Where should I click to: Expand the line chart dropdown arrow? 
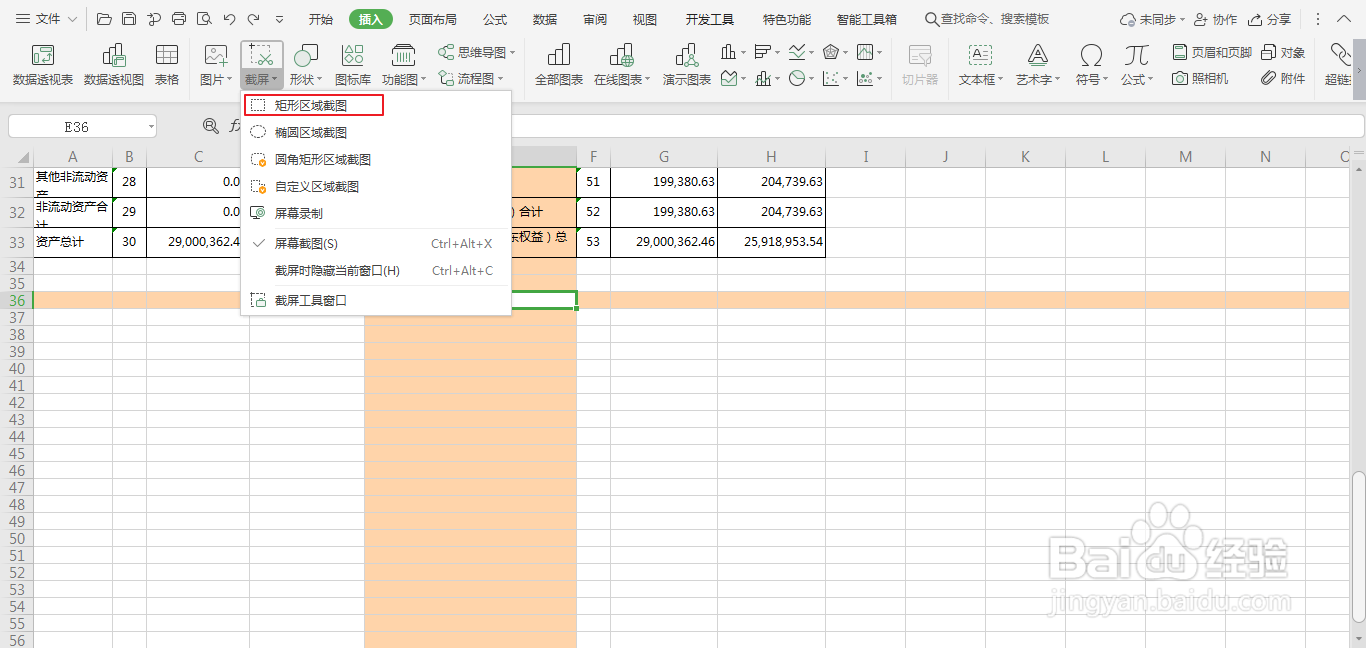(812, 52)
